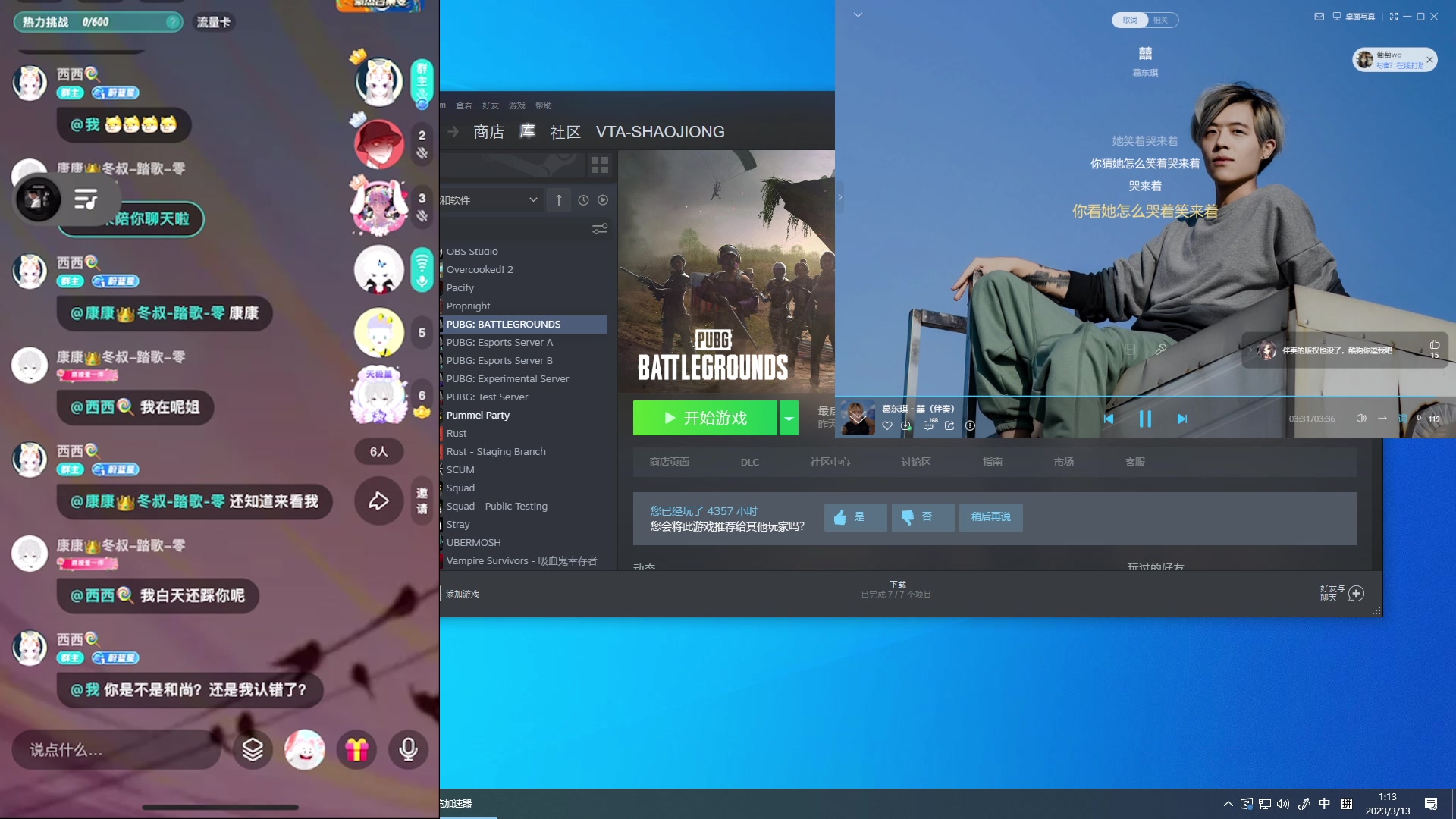Open the gift icon in chat bar

[x=356, y=750]
